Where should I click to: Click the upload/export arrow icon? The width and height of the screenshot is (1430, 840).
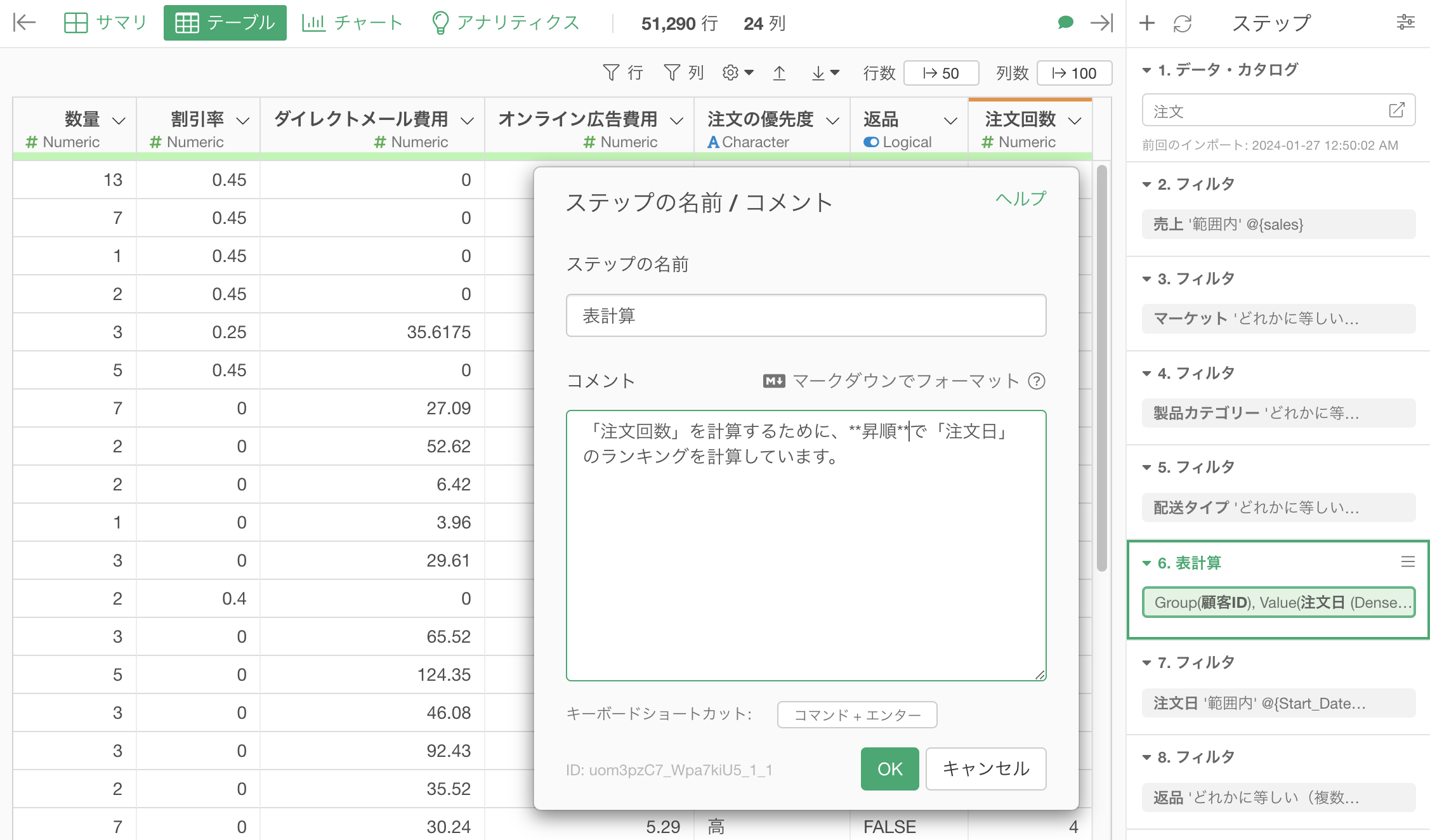coord(780,73)
